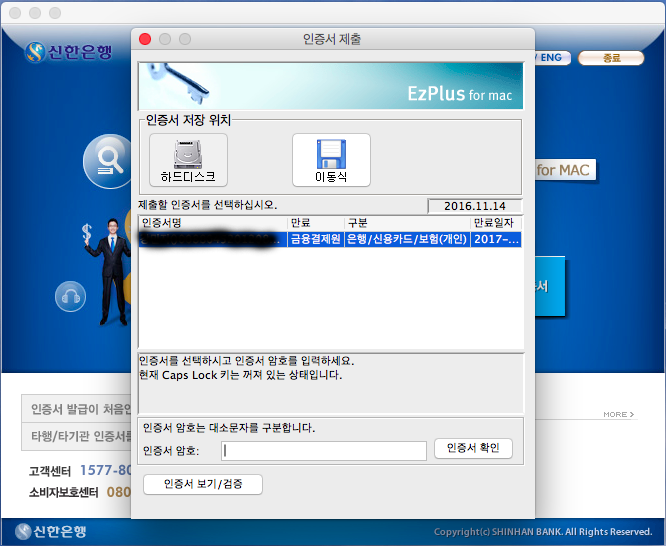Sort by the 인증서명 column header
Screen dimensions: 666x546
(213, 223)
